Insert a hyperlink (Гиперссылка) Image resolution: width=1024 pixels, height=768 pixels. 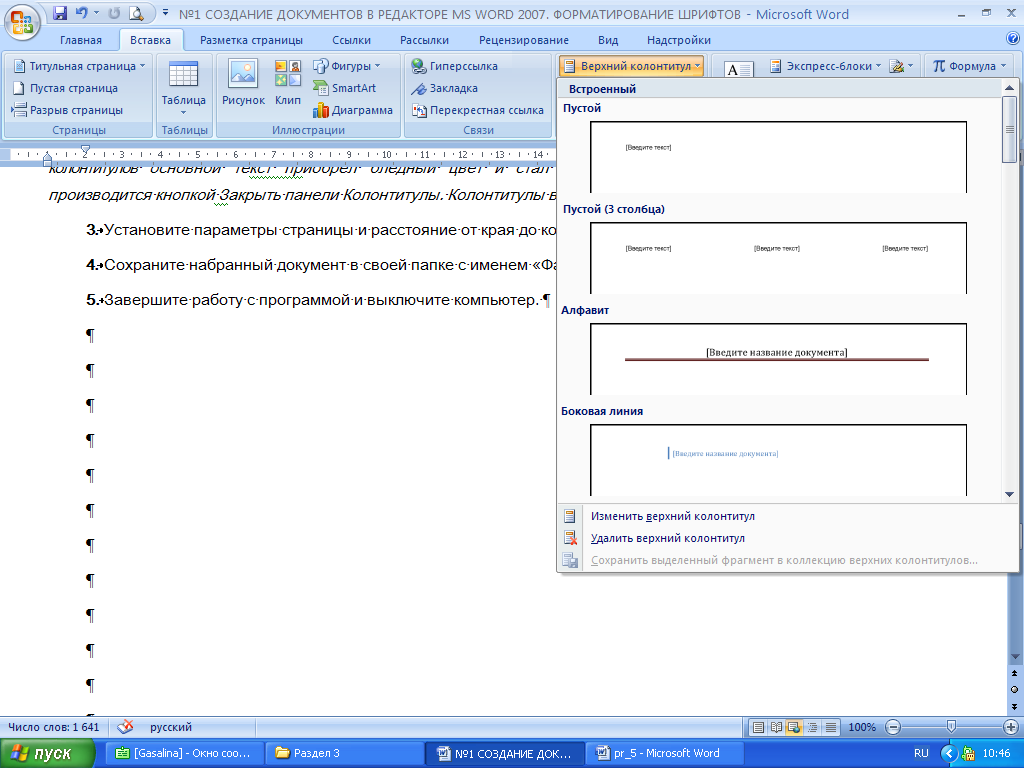455,66
